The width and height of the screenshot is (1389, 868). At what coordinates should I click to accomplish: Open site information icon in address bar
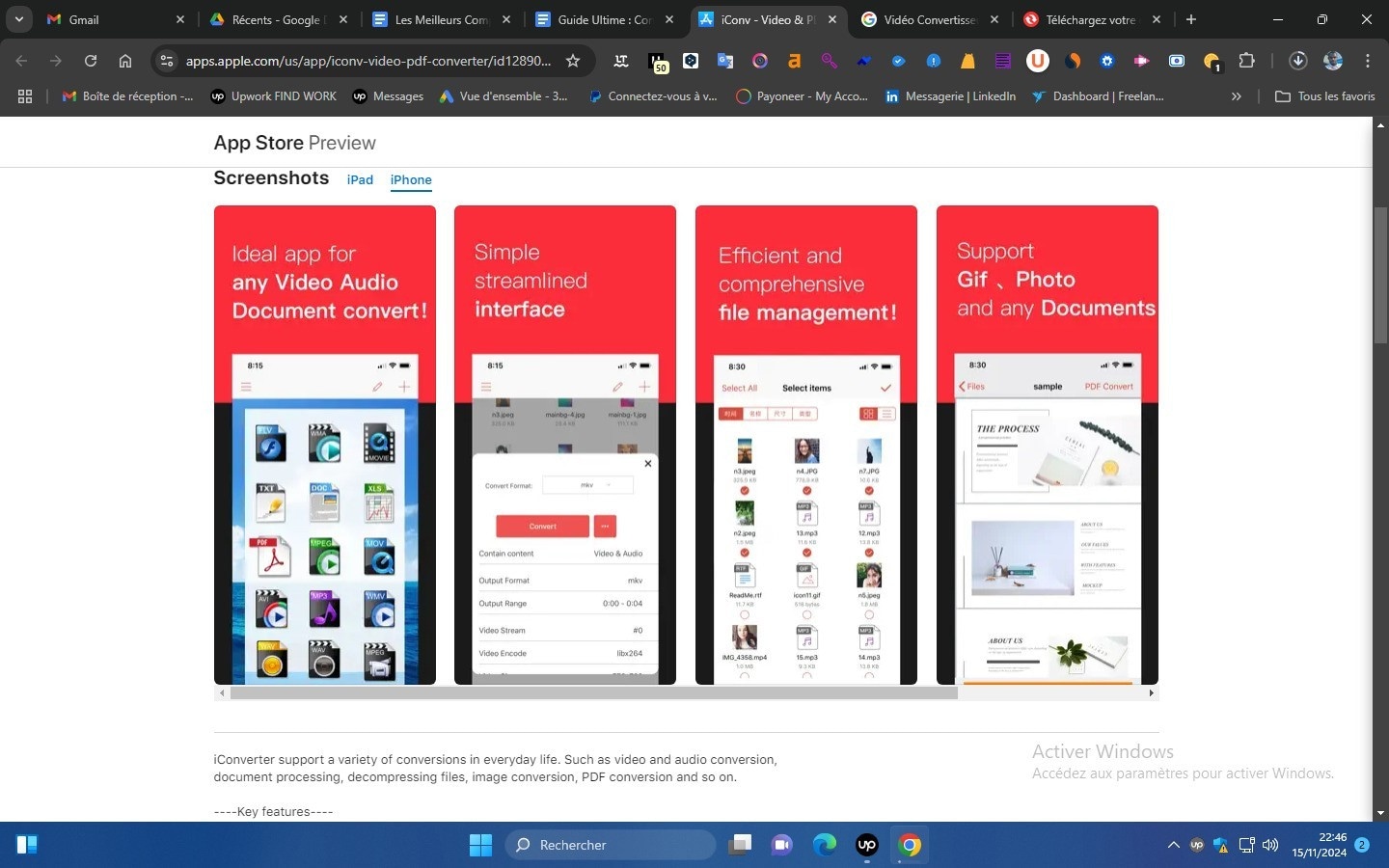click(x=167, y=61)
